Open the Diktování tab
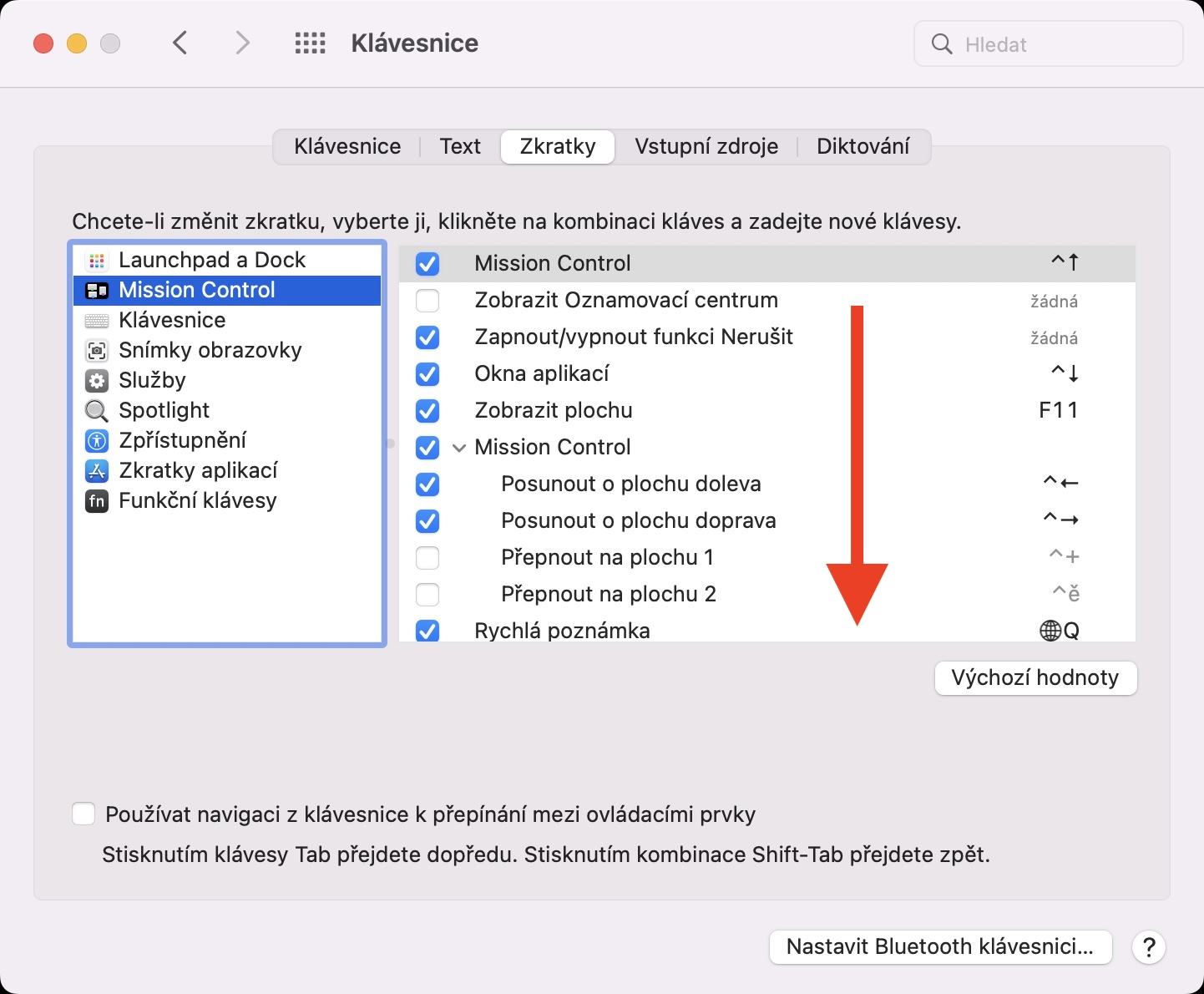The image size is (1204, 994). pyautogui.click(x=863, y=147)
